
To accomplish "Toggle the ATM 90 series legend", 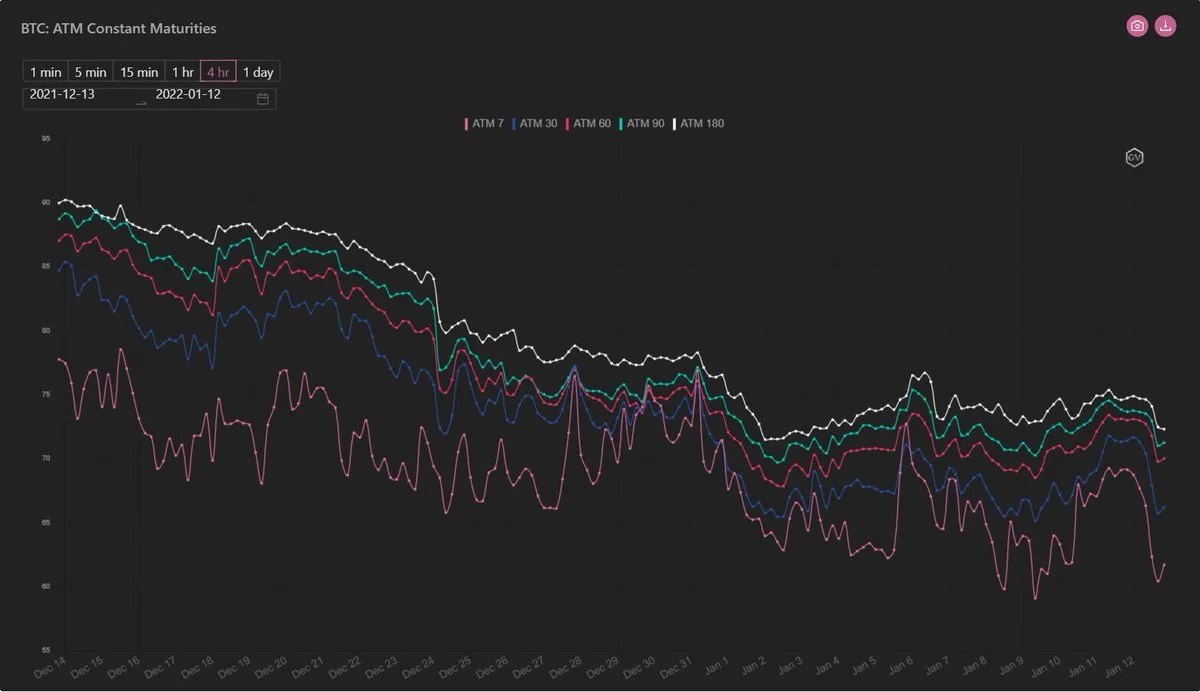I will [642, 124].
